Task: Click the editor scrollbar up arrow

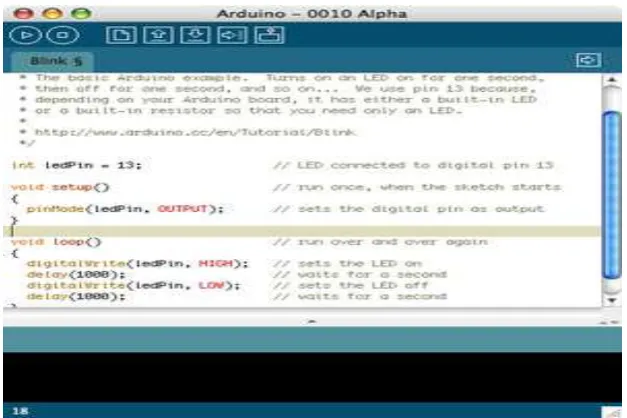Action: point(611,80)
